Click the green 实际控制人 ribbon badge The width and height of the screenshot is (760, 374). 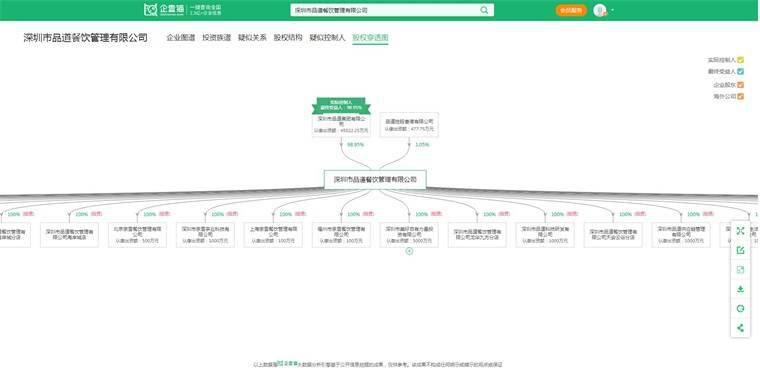pos(341,105)
